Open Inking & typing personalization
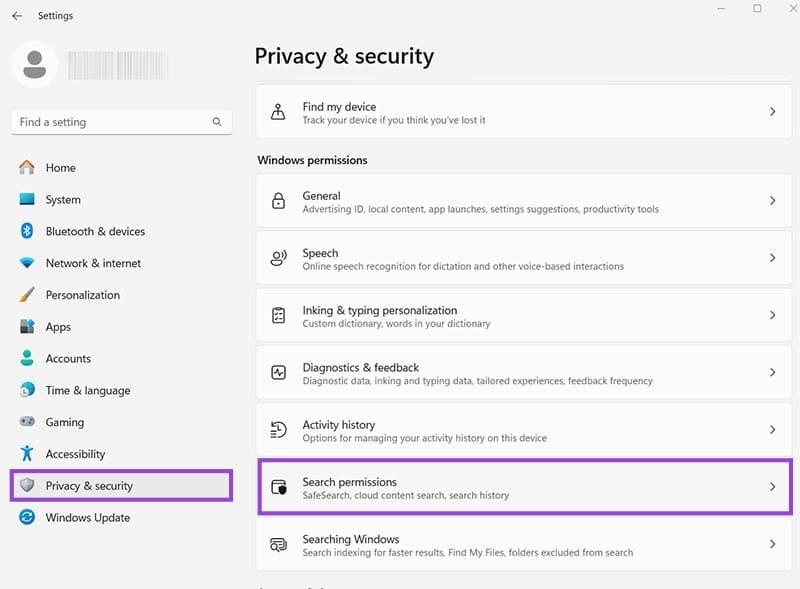Viewport: 800px width, 589px height. coord(523,315)
